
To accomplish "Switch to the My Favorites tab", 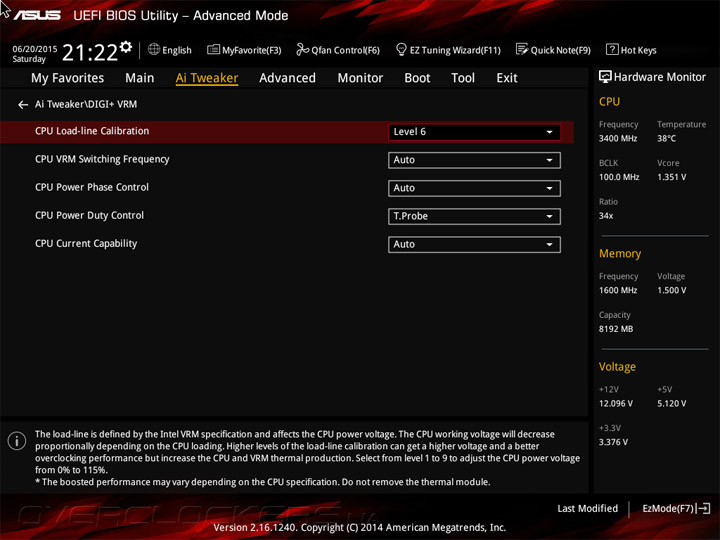I will coord(68,78).
